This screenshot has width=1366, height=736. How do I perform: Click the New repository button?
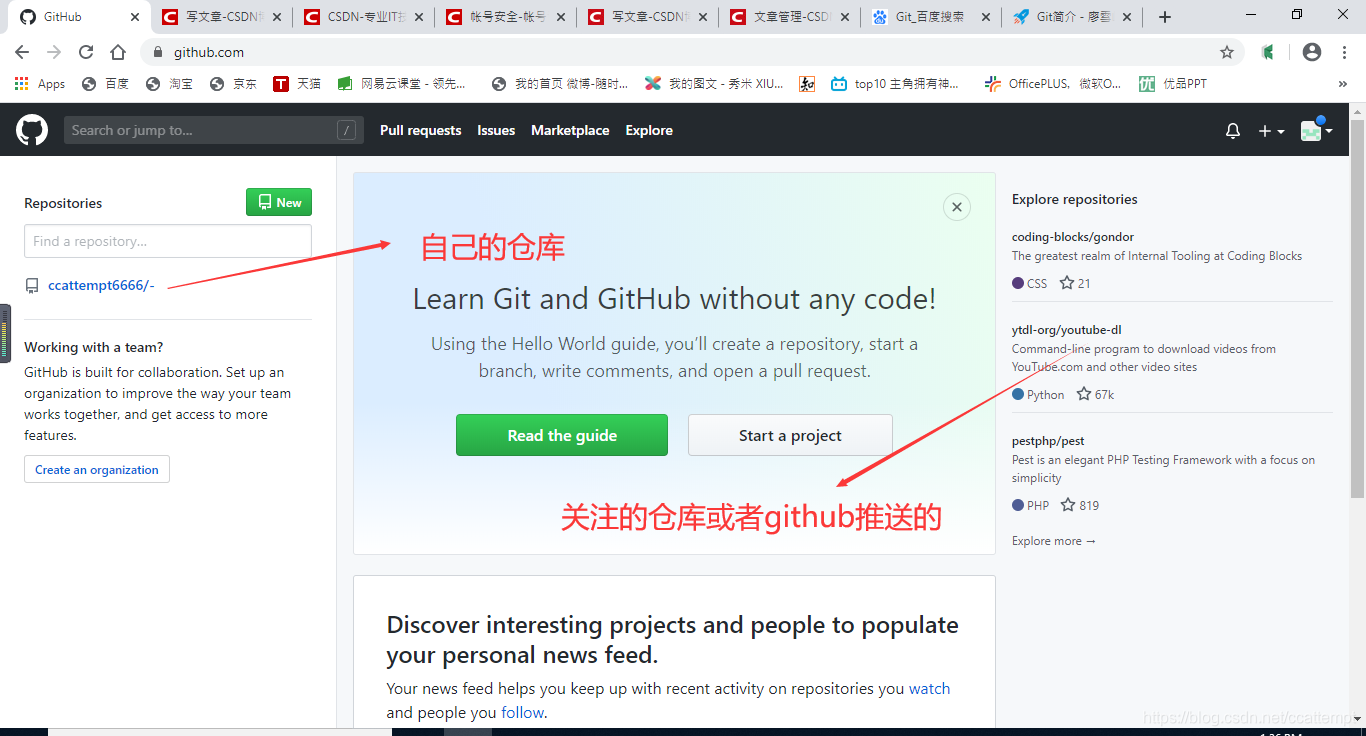tap(279, 202)
